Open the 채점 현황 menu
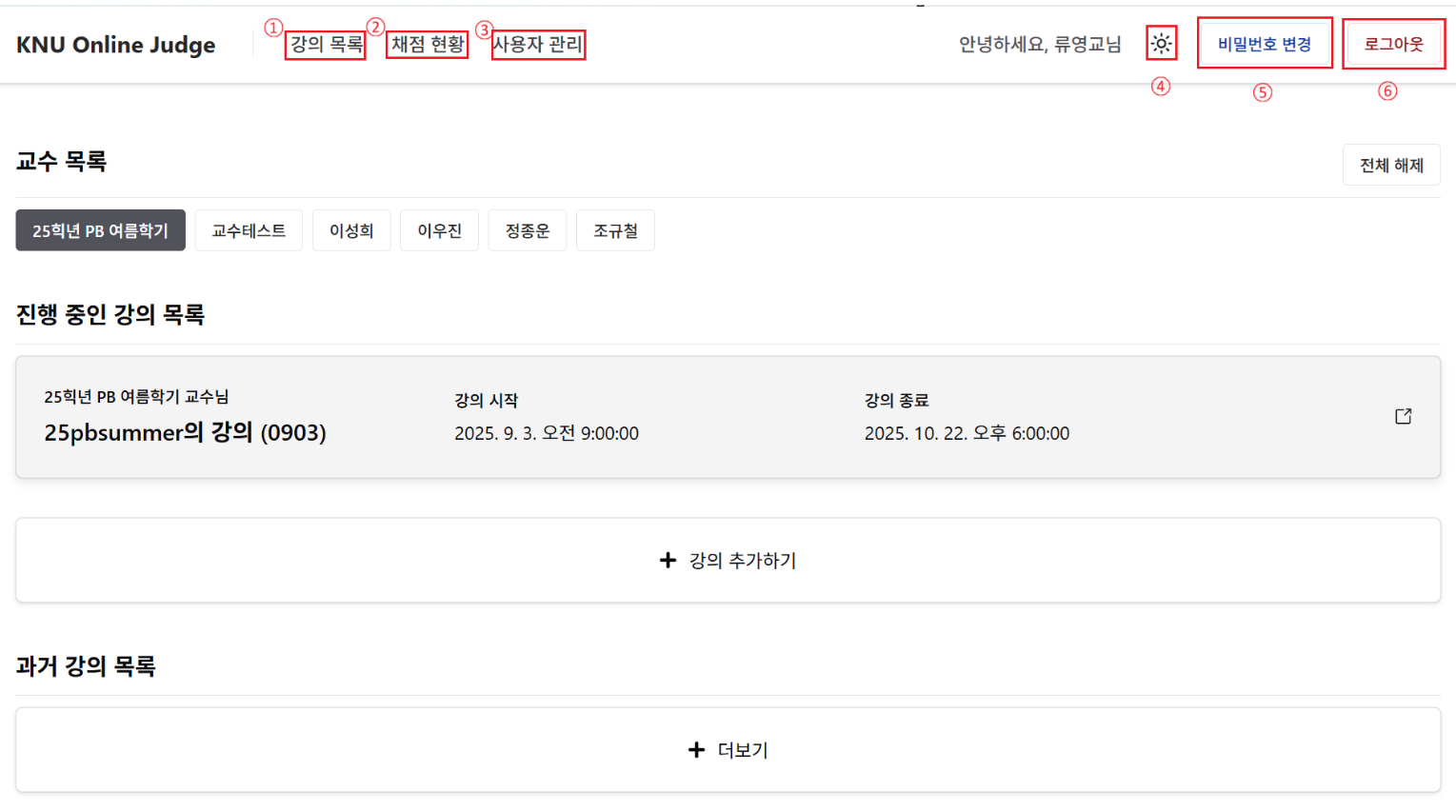Screen dimensions: 1456x812 point(428,45)
